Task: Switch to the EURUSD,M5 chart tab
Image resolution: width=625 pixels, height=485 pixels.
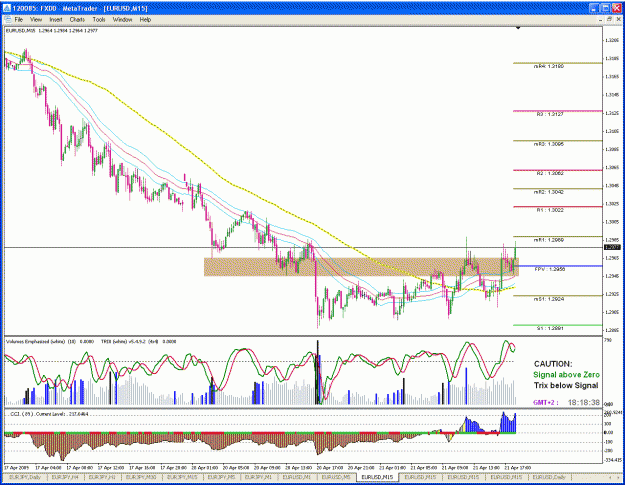Action: coord(336,477)
